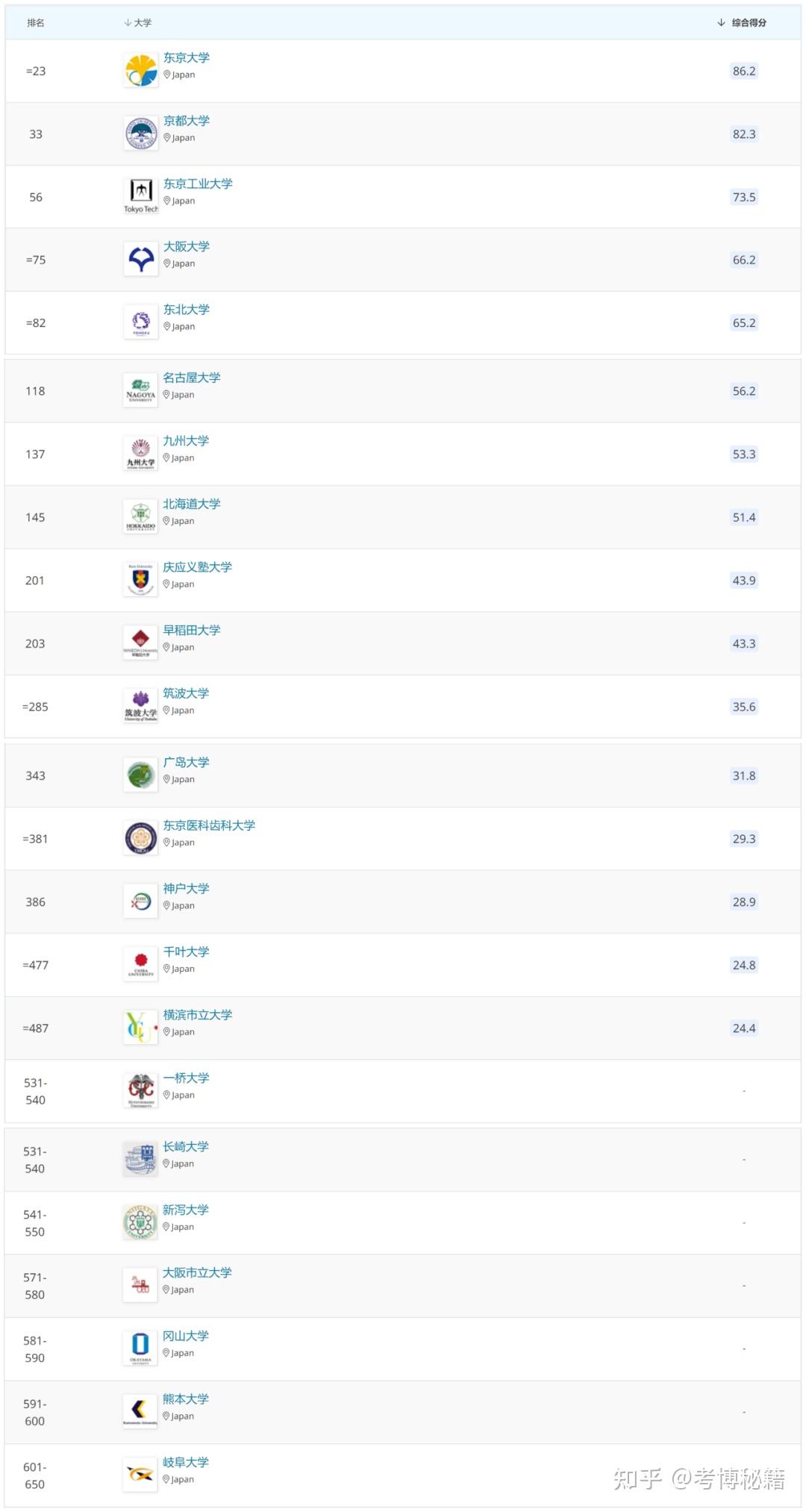Click the 大阪大学 blue logo
Viewport: 806px width, 1512px height.
pyautogui.click(x=140, y=260)
